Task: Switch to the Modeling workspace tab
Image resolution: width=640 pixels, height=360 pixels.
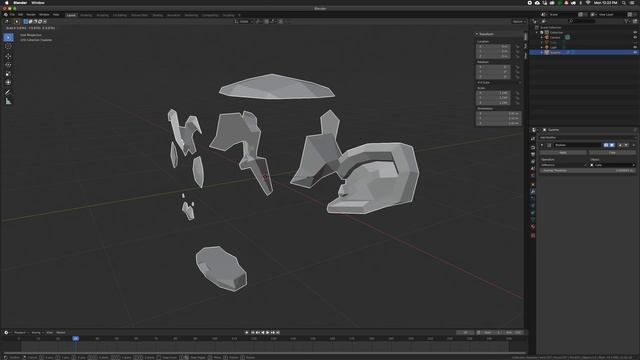Action: click(86, 15)
